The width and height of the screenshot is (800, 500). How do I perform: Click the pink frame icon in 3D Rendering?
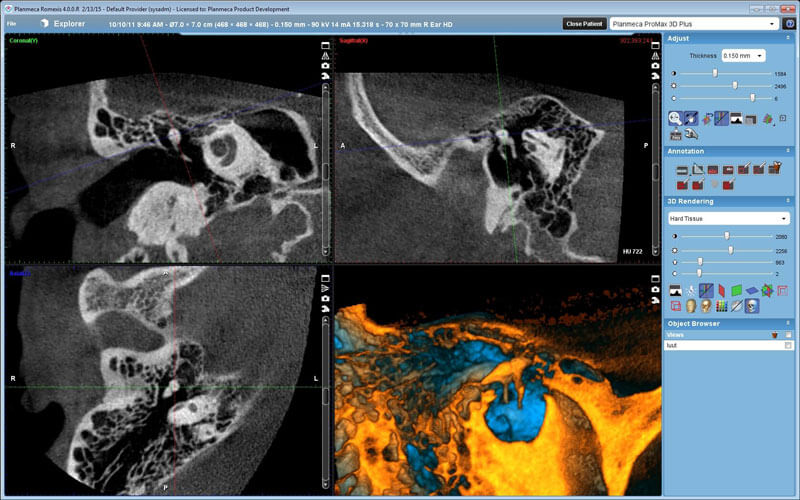coord(783,291)
